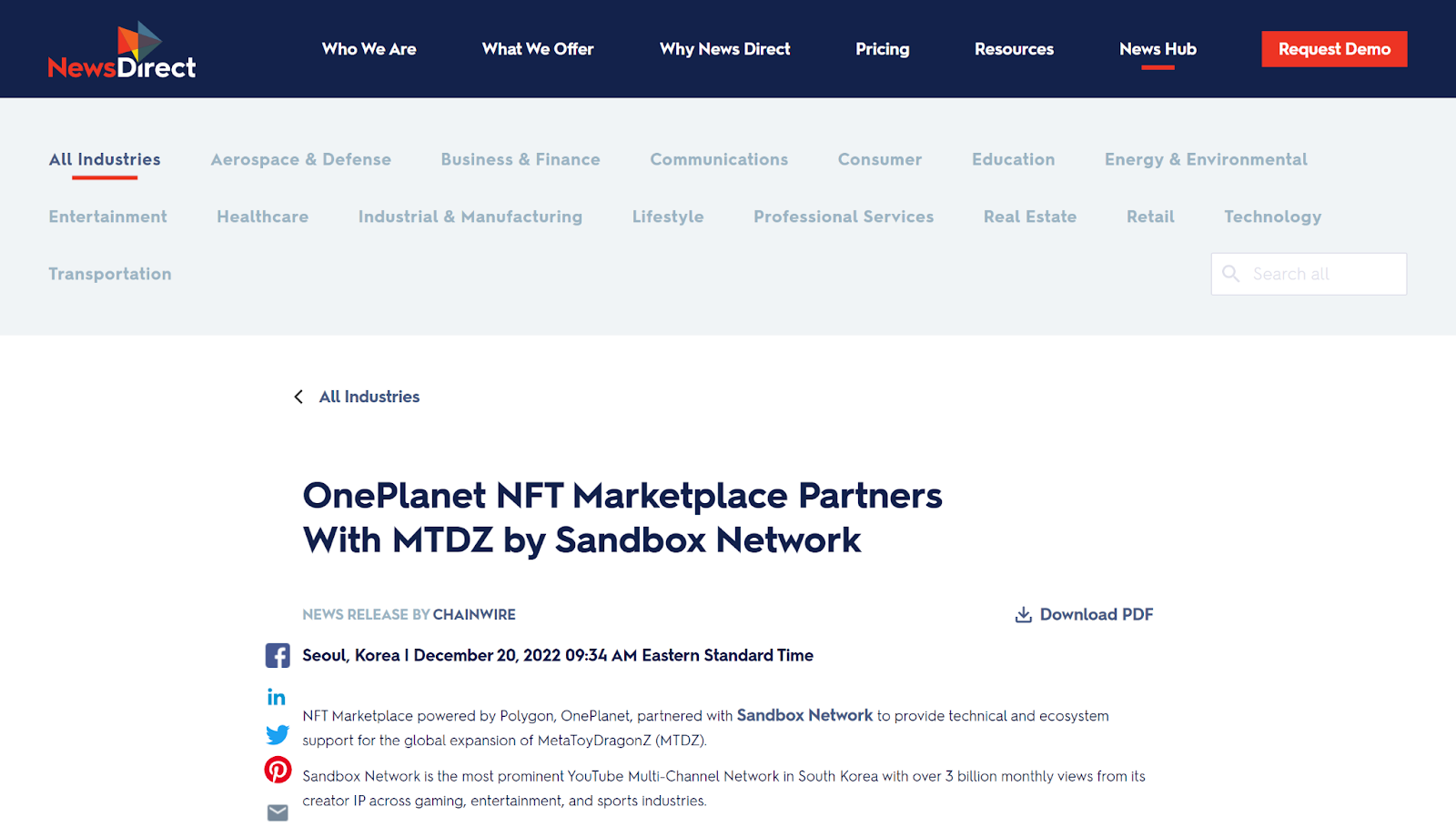Filter by Technology industry

[1272, 217]
